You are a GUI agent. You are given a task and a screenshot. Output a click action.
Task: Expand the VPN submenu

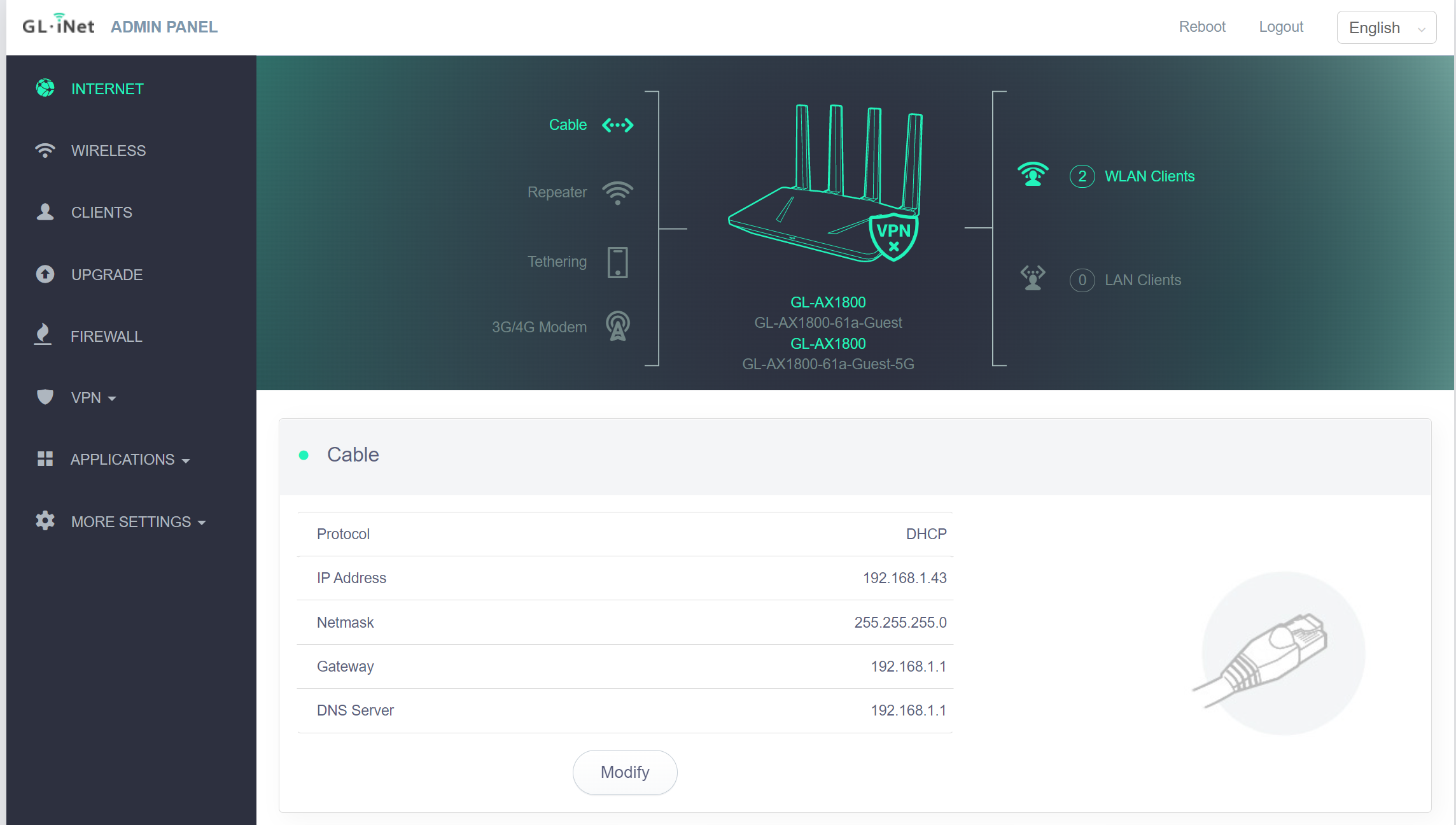94,397
